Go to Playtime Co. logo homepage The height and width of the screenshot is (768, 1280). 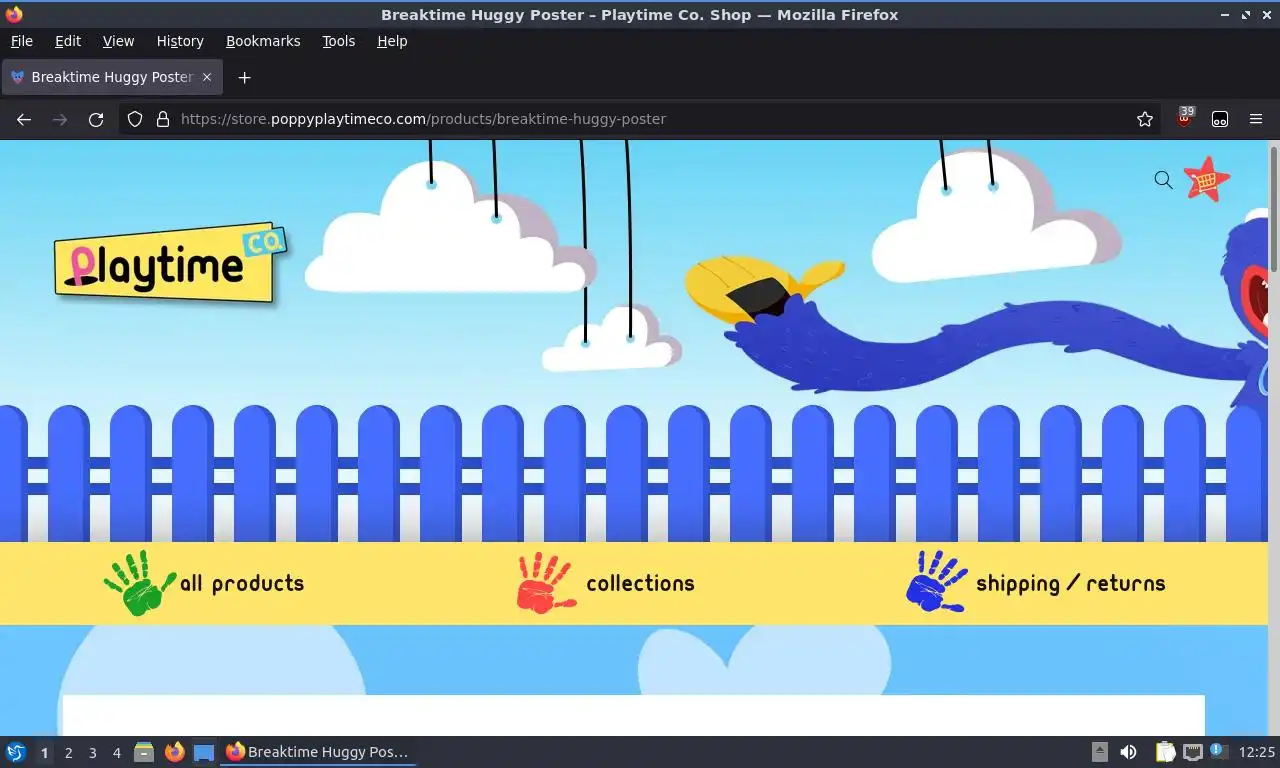[171, 263]
